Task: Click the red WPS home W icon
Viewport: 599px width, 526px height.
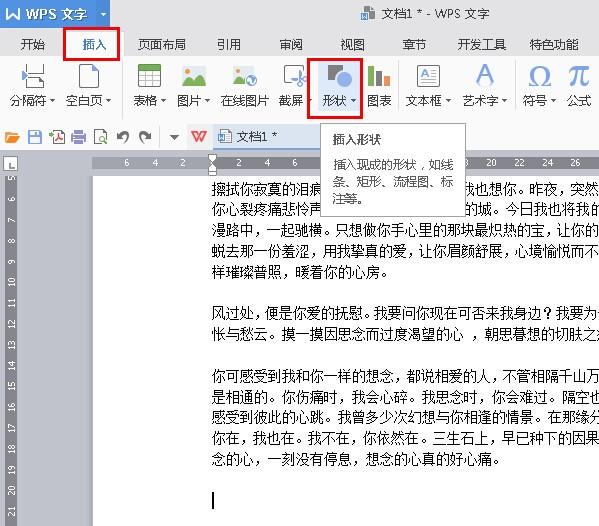Action: tap(199, 136)
